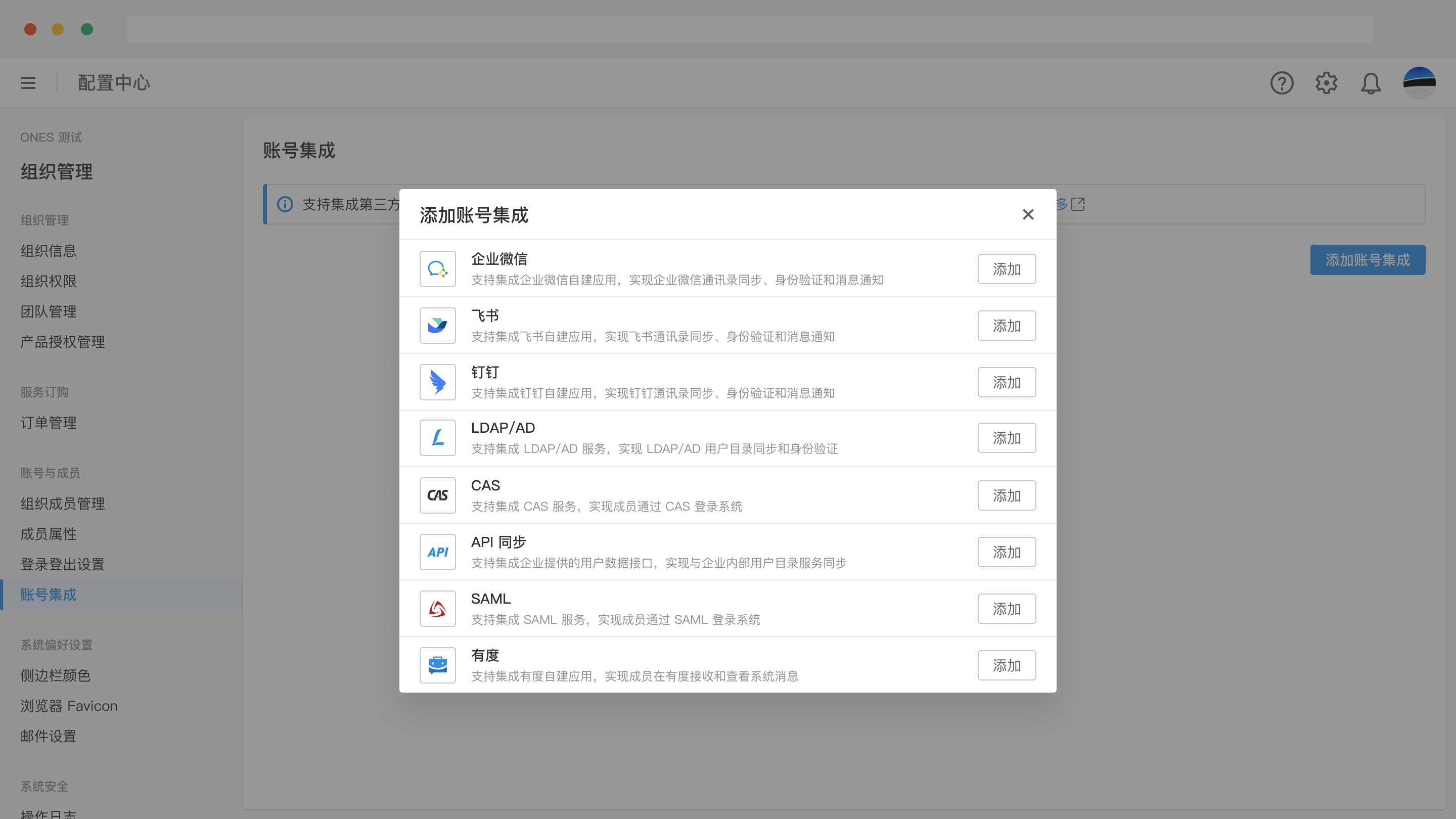Click the Feishu (飞书) bird icon

click(x=437, y=326)
